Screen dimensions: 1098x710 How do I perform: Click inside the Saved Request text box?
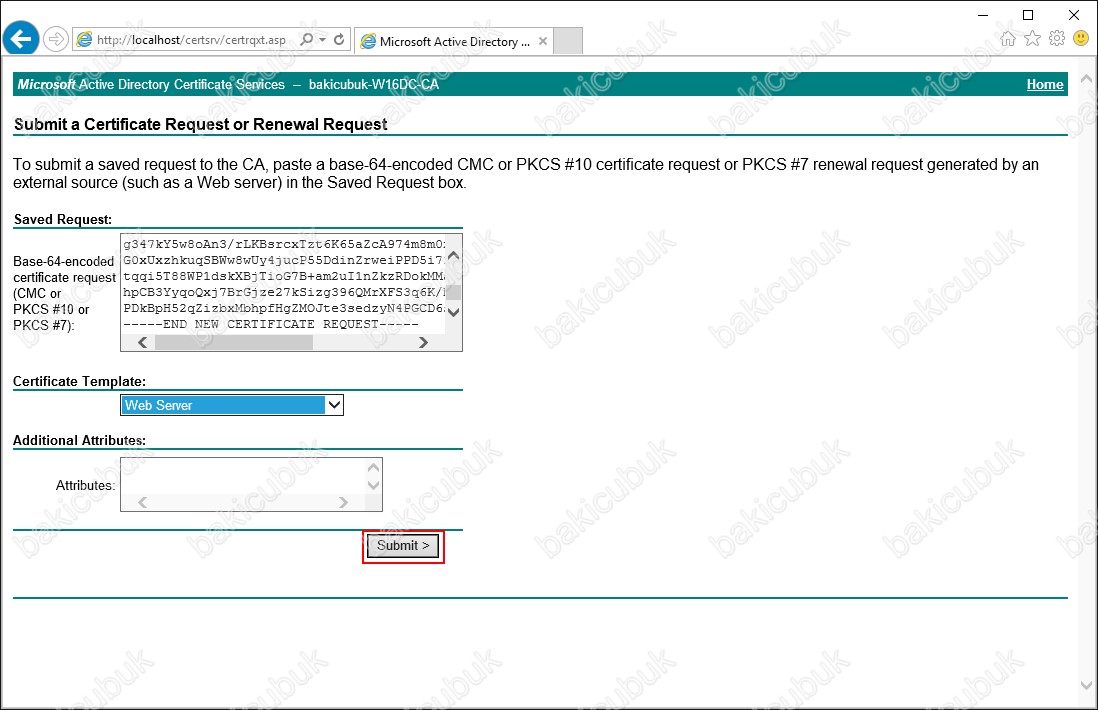(284, 284)
